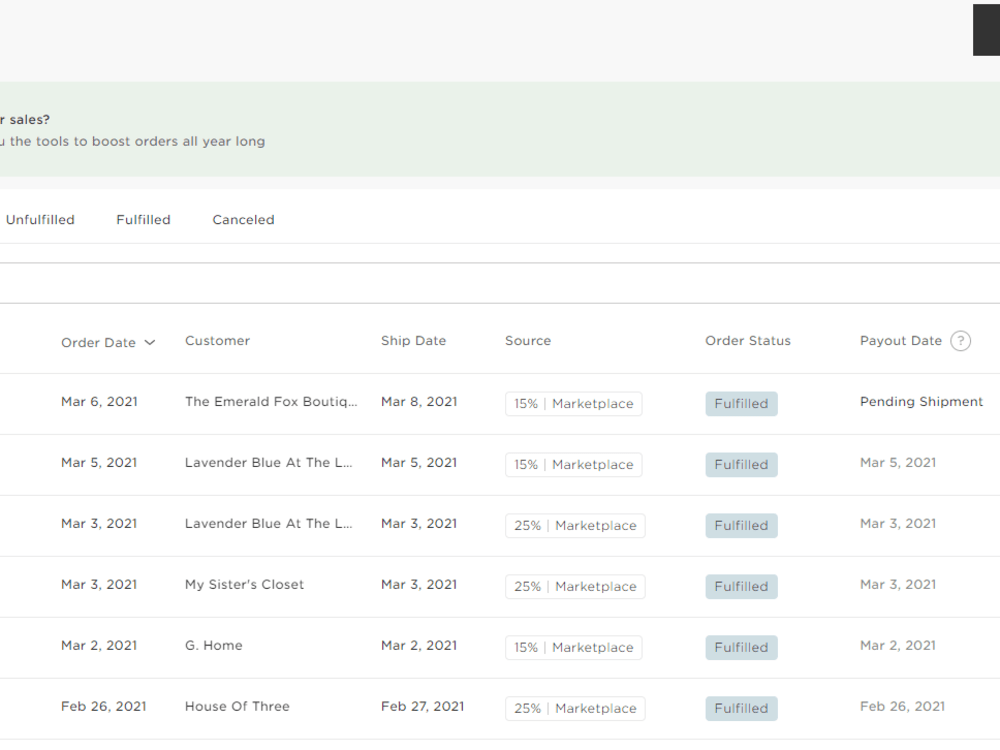1000x750 pixels.
Task: Click the Customer column header
Action: click(x=217, y=341)
